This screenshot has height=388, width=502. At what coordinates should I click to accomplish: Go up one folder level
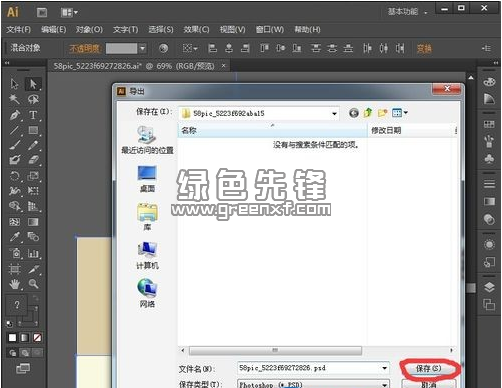coord(368,113)
